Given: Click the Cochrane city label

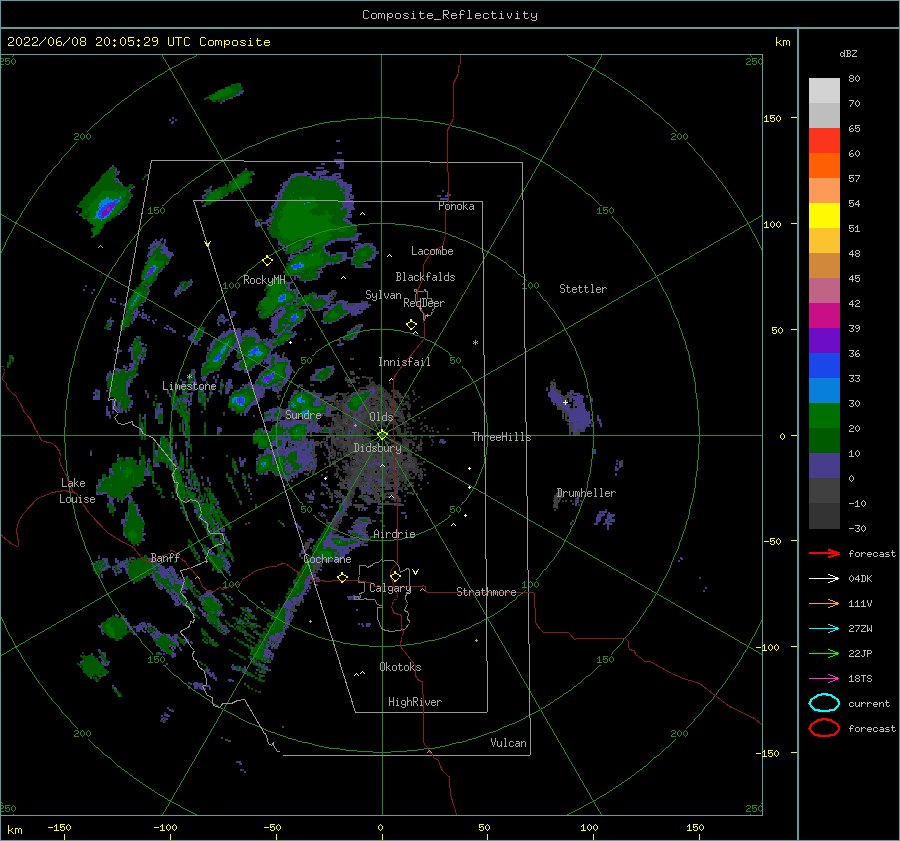Looking at the screenshot, I should click(327, 559).
